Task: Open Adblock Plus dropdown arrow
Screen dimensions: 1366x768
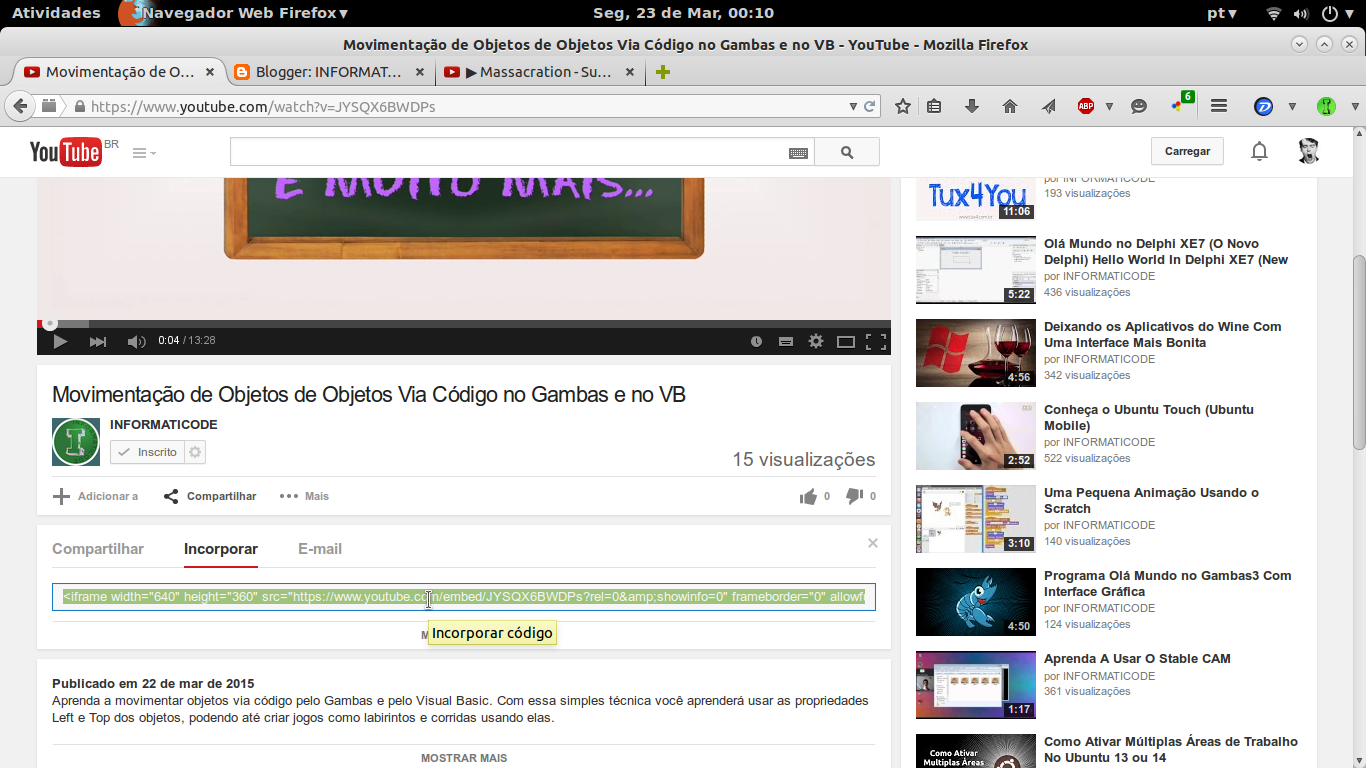Action: pyautogui.click(x=1109, y=106)
